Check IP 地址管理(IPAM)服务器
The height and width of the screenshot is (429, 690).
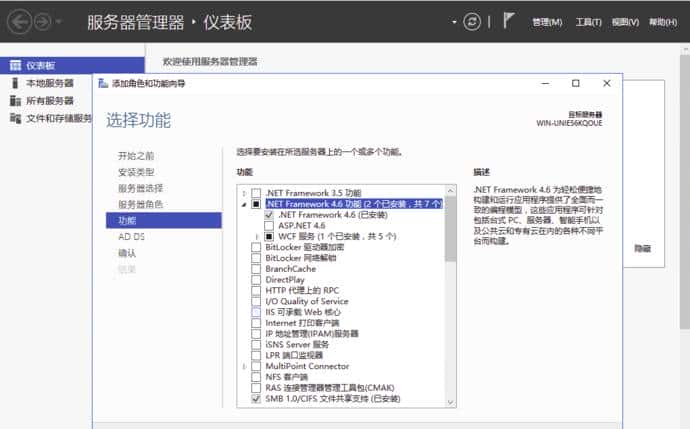(x=256, y=334)
